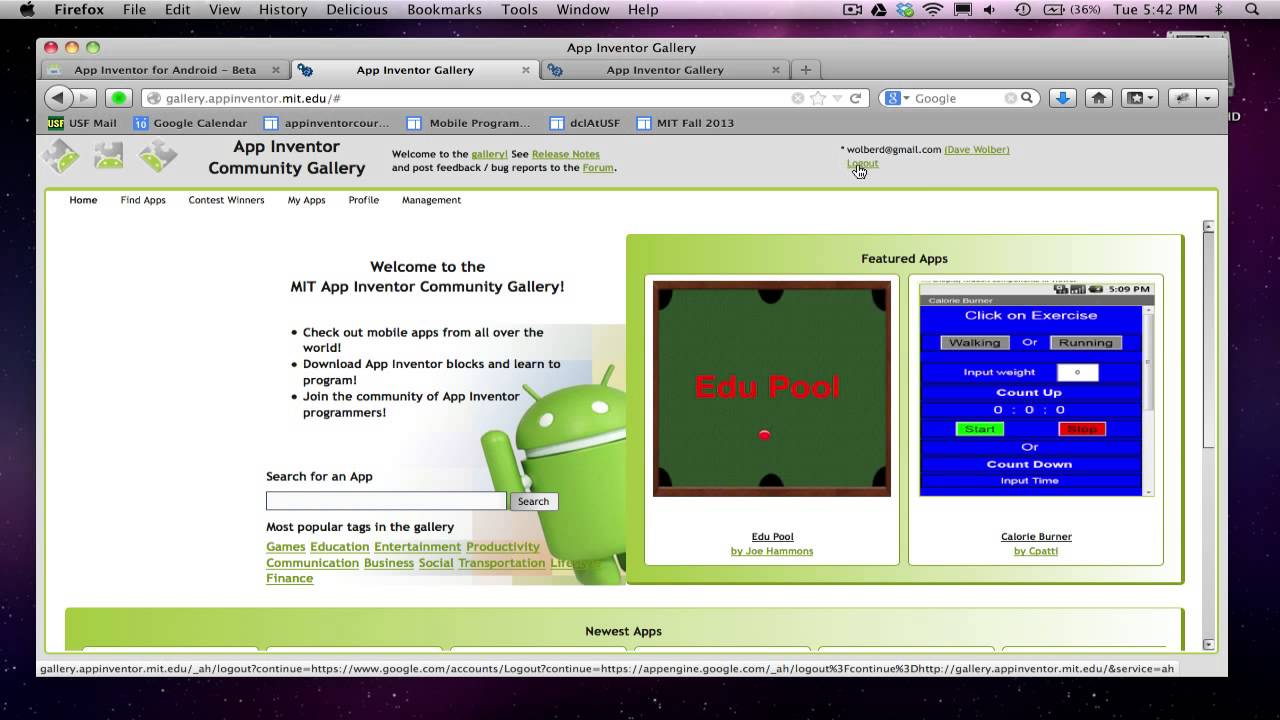This screenshot has height=720, width=1280.
Task: Close the App Inventor for Android – Beta tab
Action: click(276, 70)
